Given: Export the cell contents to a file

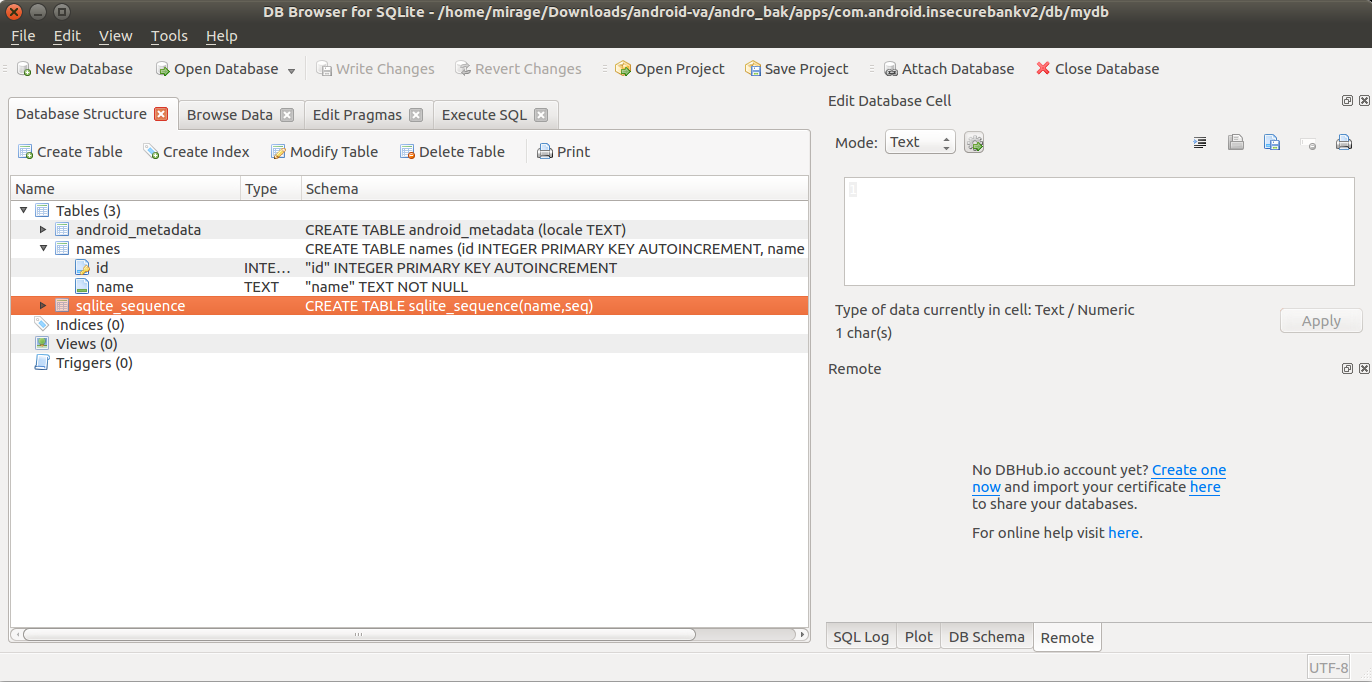Looking at the screenshot, I should tap(1272, 142).
